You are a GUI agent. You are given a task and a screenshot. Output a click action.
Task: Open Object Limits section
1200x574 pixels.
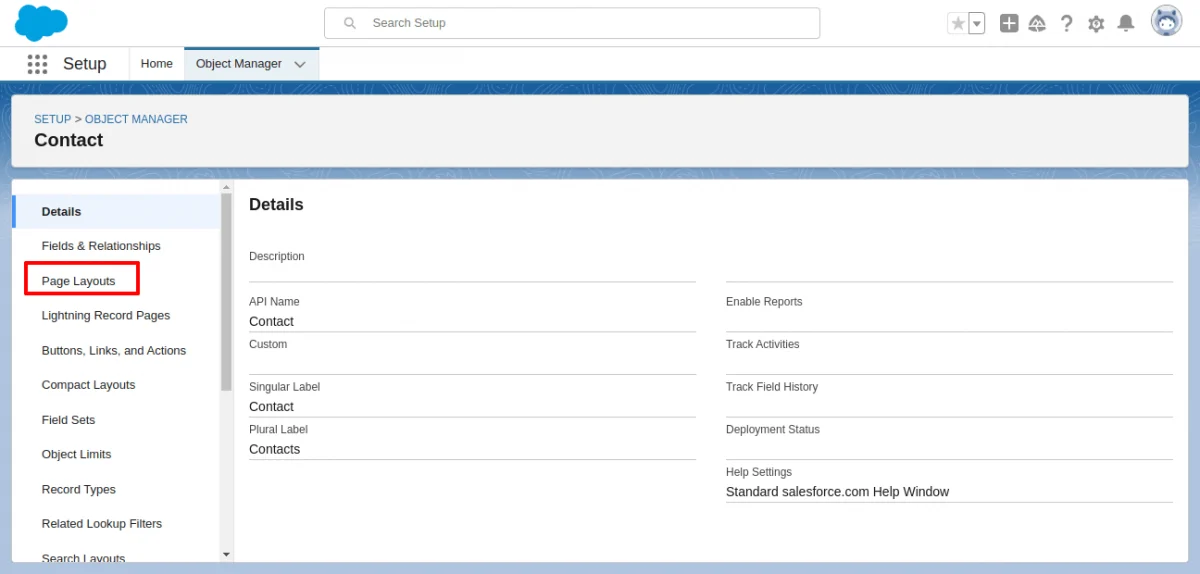[x=77, y=454]
